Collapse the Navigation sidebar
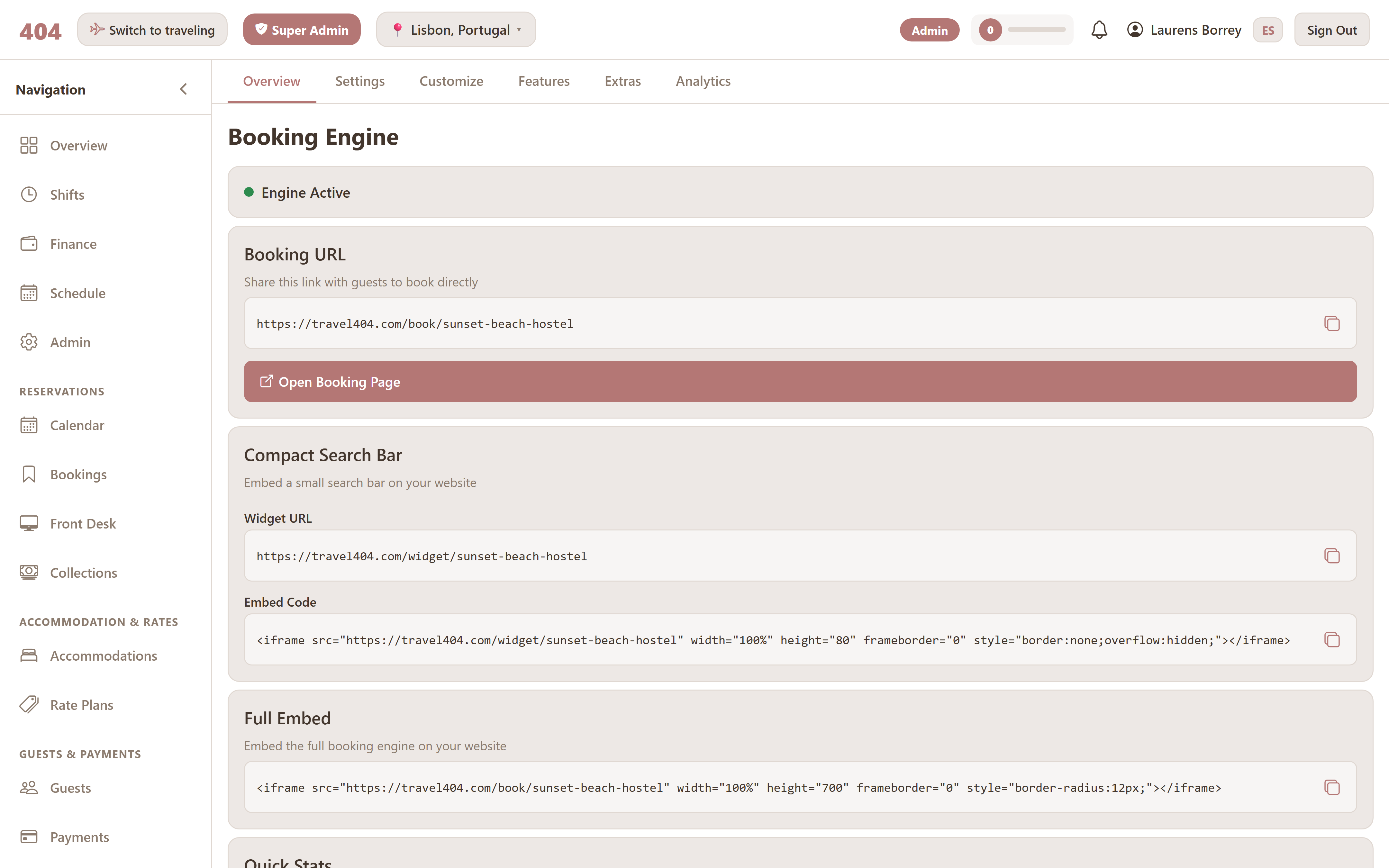 [x=183, y=89]
